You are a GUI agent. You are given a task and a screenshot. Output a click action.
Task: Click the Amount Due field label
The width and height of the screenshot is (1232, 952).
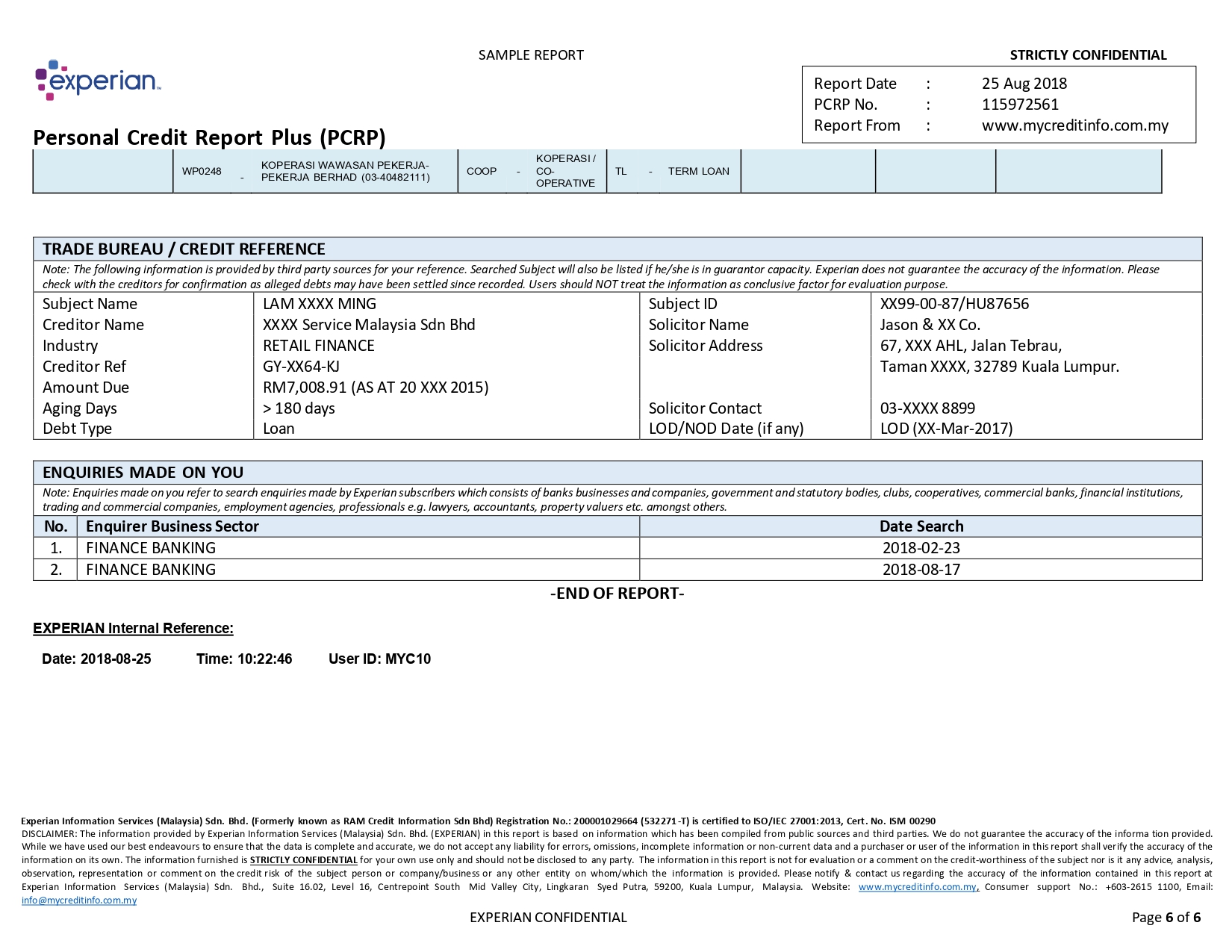(x=86, y=388)
